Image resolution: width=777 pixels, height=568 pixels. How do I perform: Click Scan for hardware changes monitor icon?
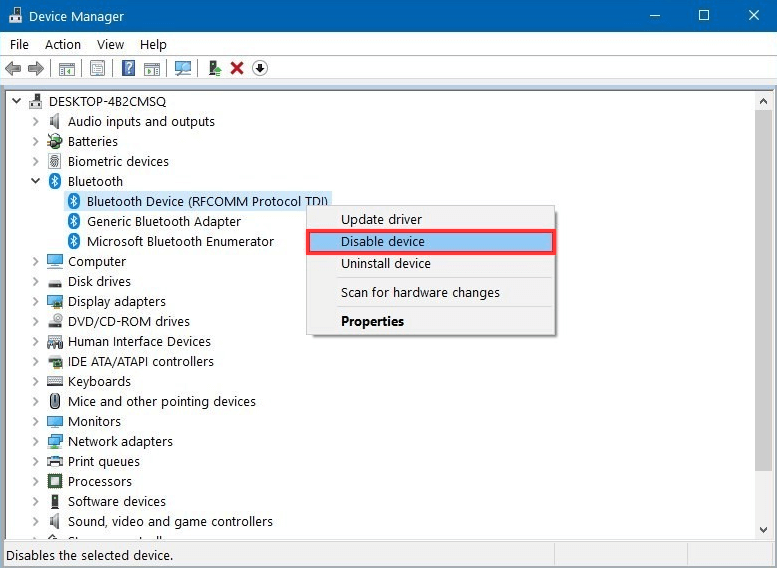183,68
